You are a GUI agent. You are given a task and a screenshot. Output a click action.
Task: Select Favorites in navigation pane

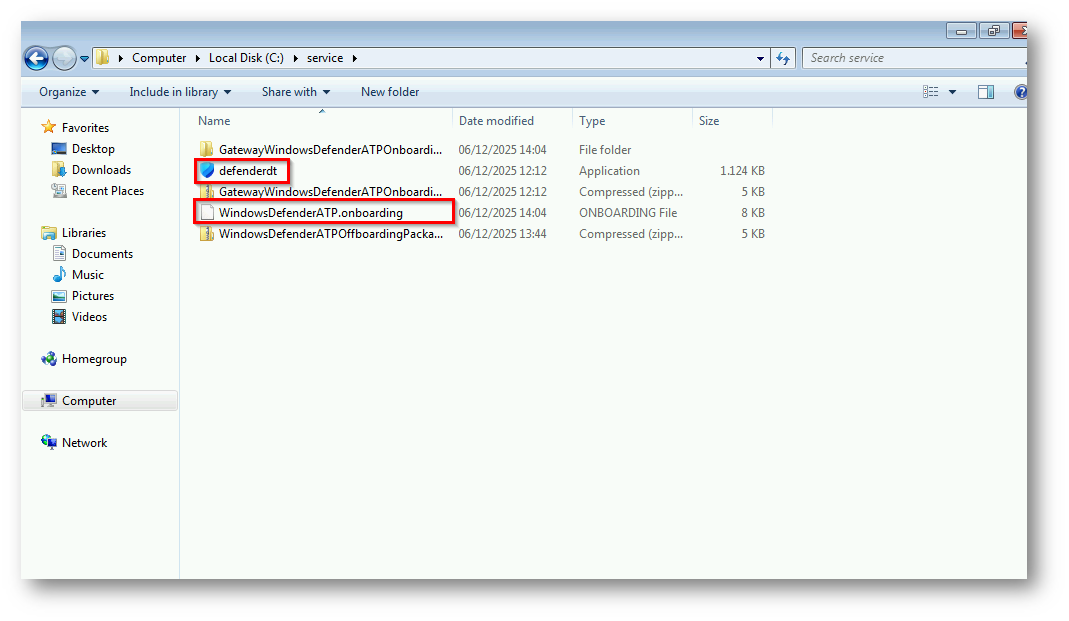(85, 127)
